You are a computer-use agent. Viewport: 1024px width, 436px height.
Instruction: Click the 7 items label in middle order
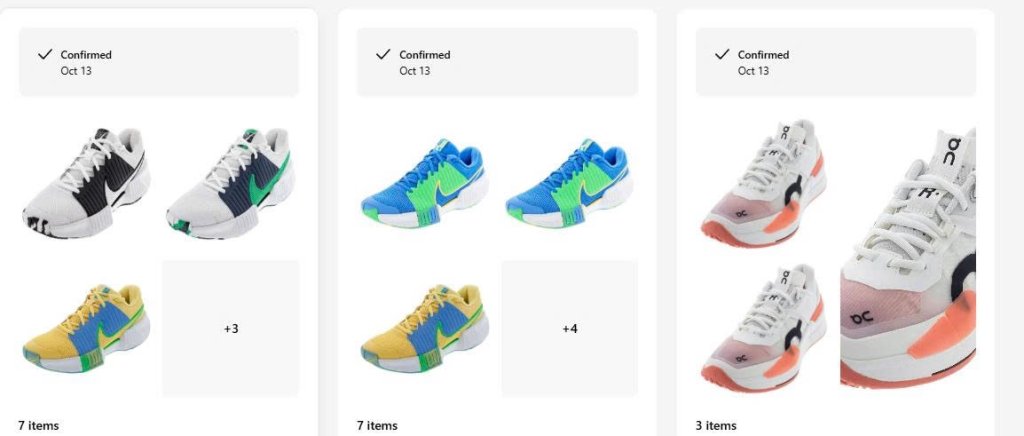point(377,426)
